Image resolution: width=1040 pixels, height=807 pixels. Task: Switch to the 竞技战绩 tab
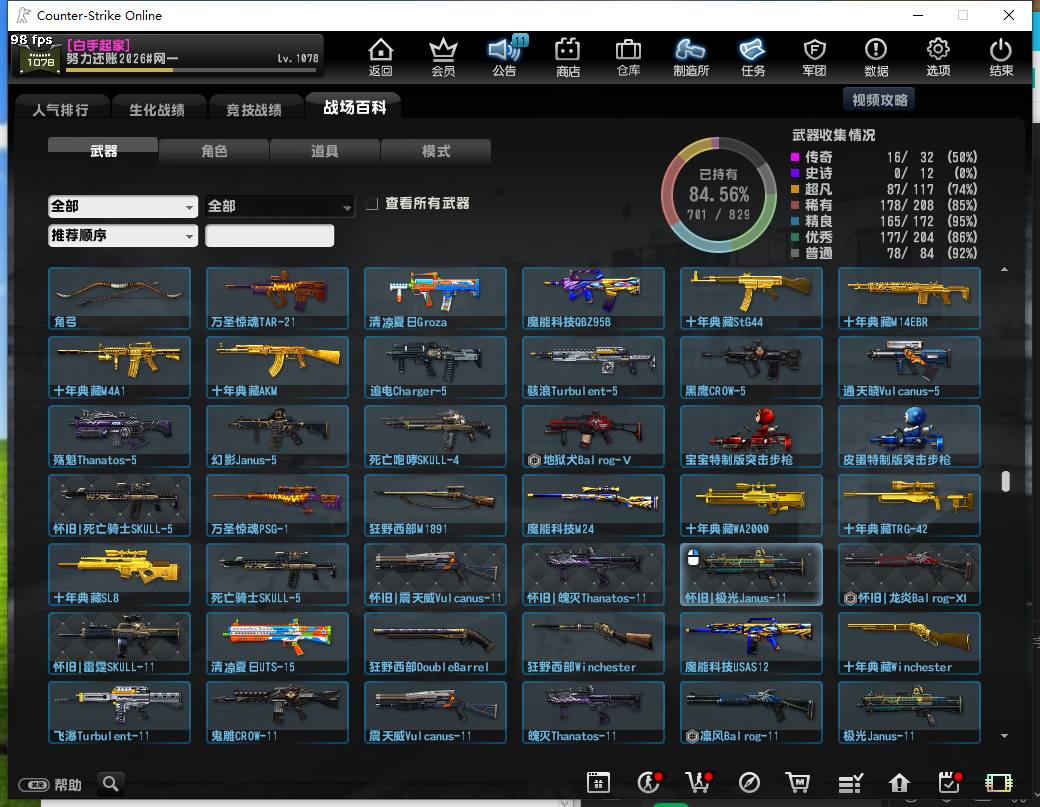[x=254, y=109]
